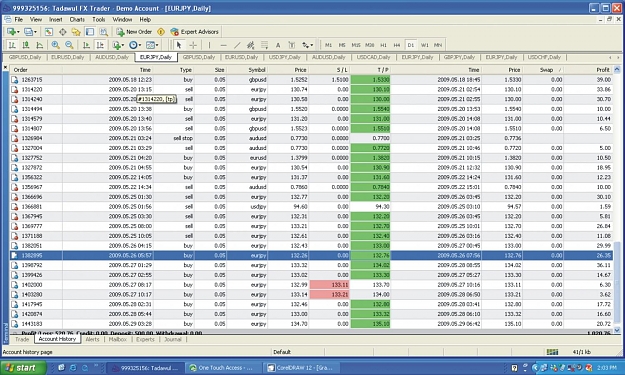Sort by the Profit column header

(588, 70)
